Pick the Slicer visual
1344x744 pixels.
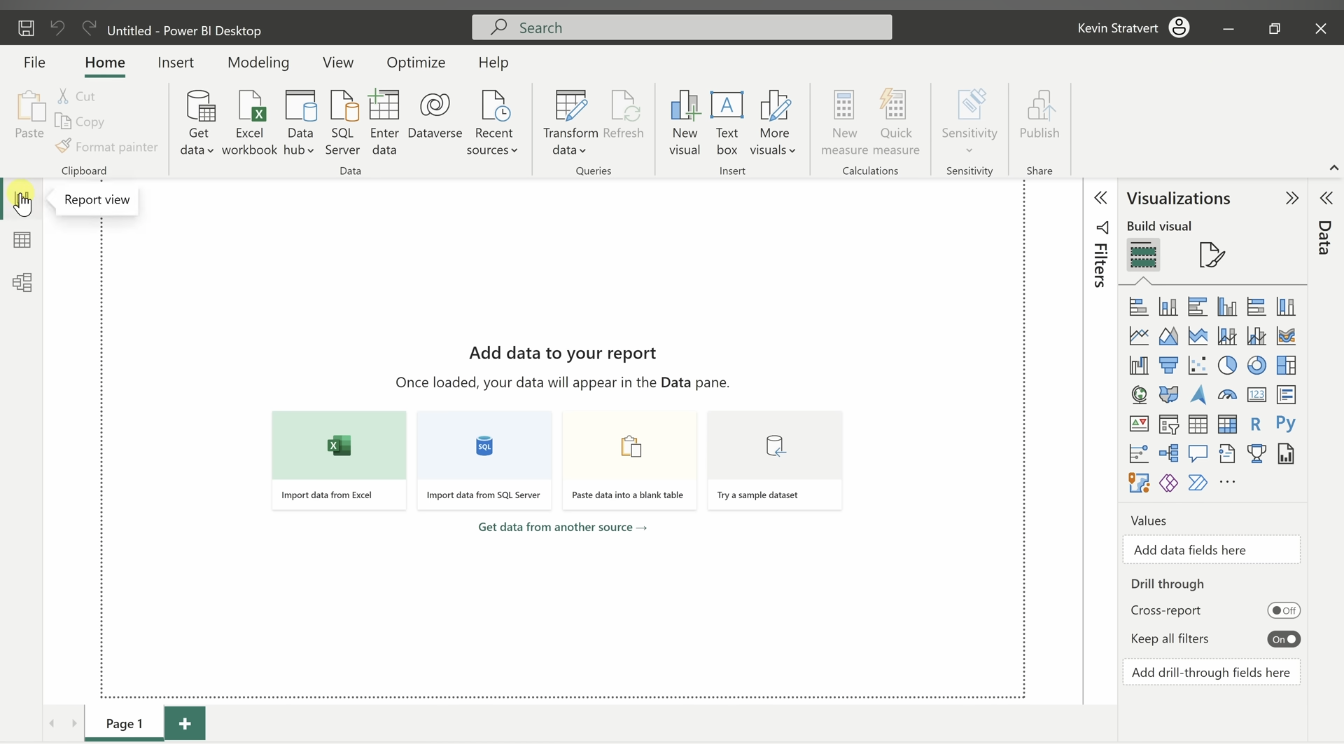pyautogui.click(x=1168, y=424)
